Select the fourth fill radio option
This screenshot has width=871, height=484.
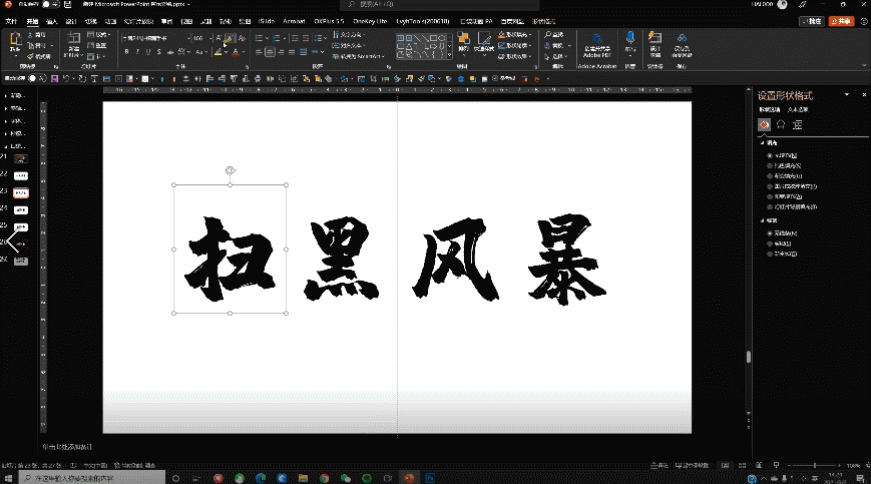pyautogui.click(x=770, y=186)
